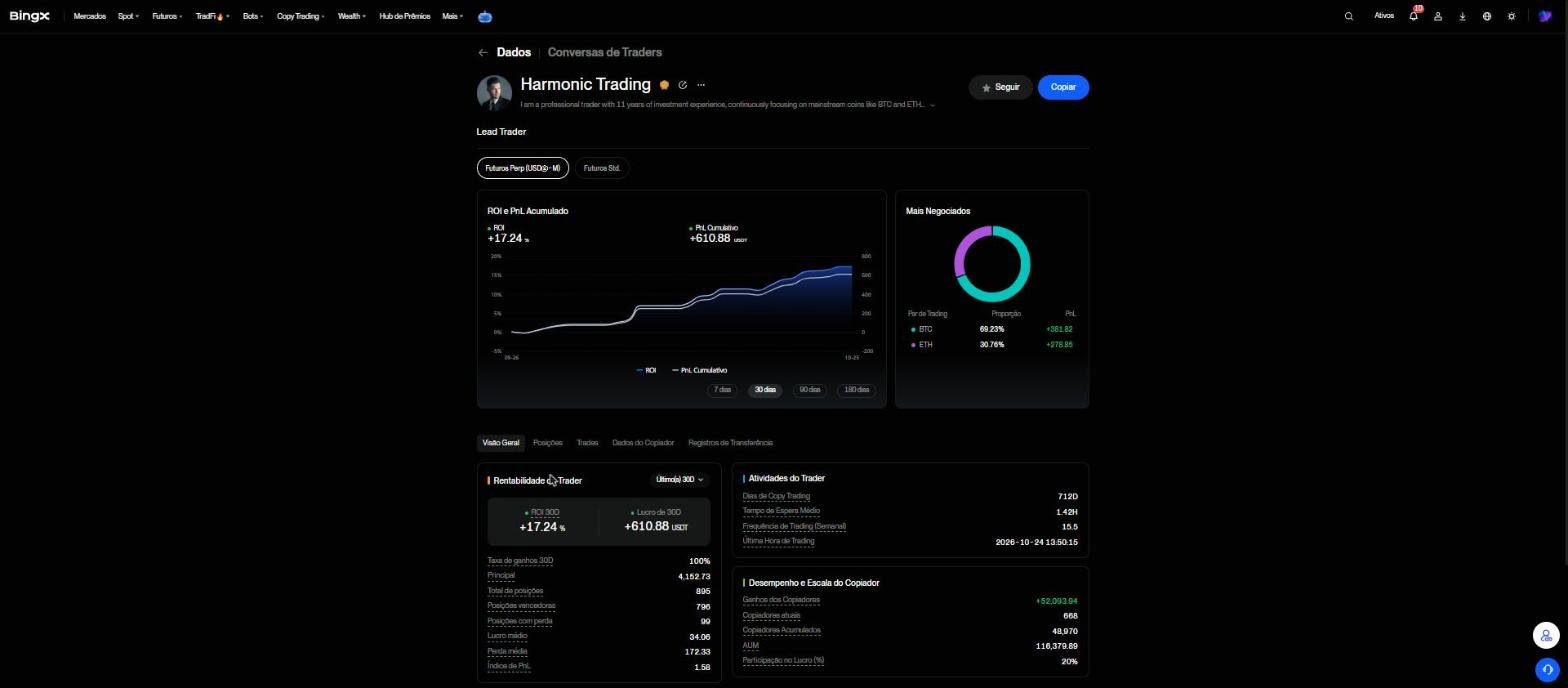Open the three-dot more options menu

(x=701, y=85)
